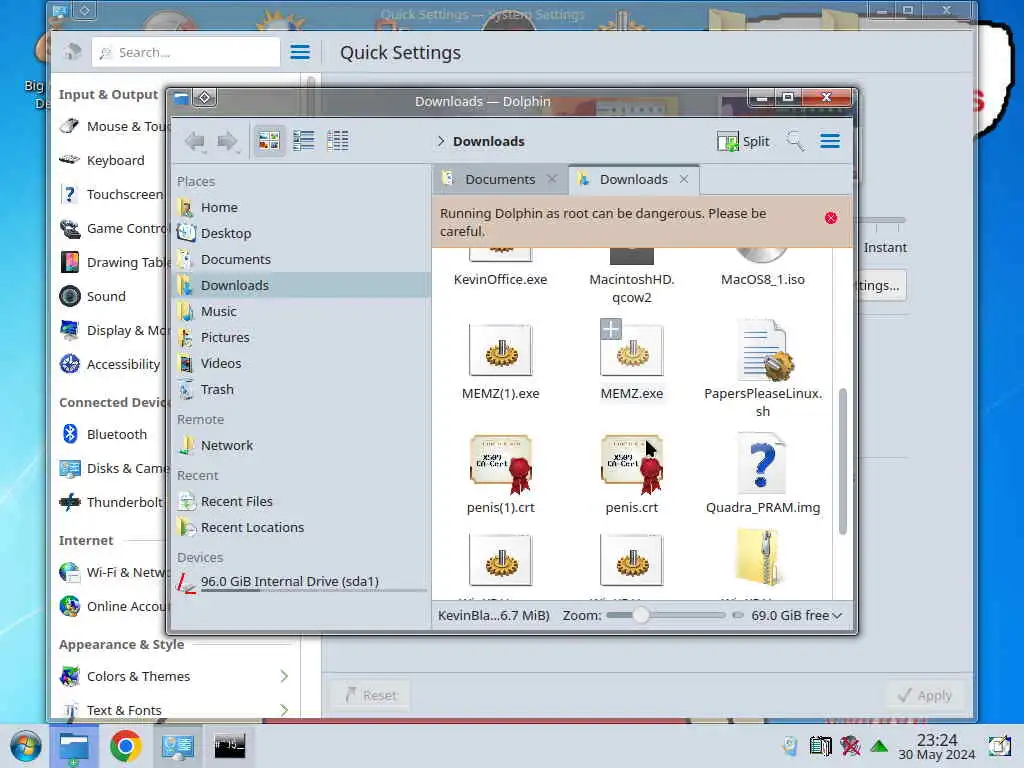This screenshot has width=1024, height=768.
Task: Go forward with Dolphin's forward arrow
Action: point(227,140)
